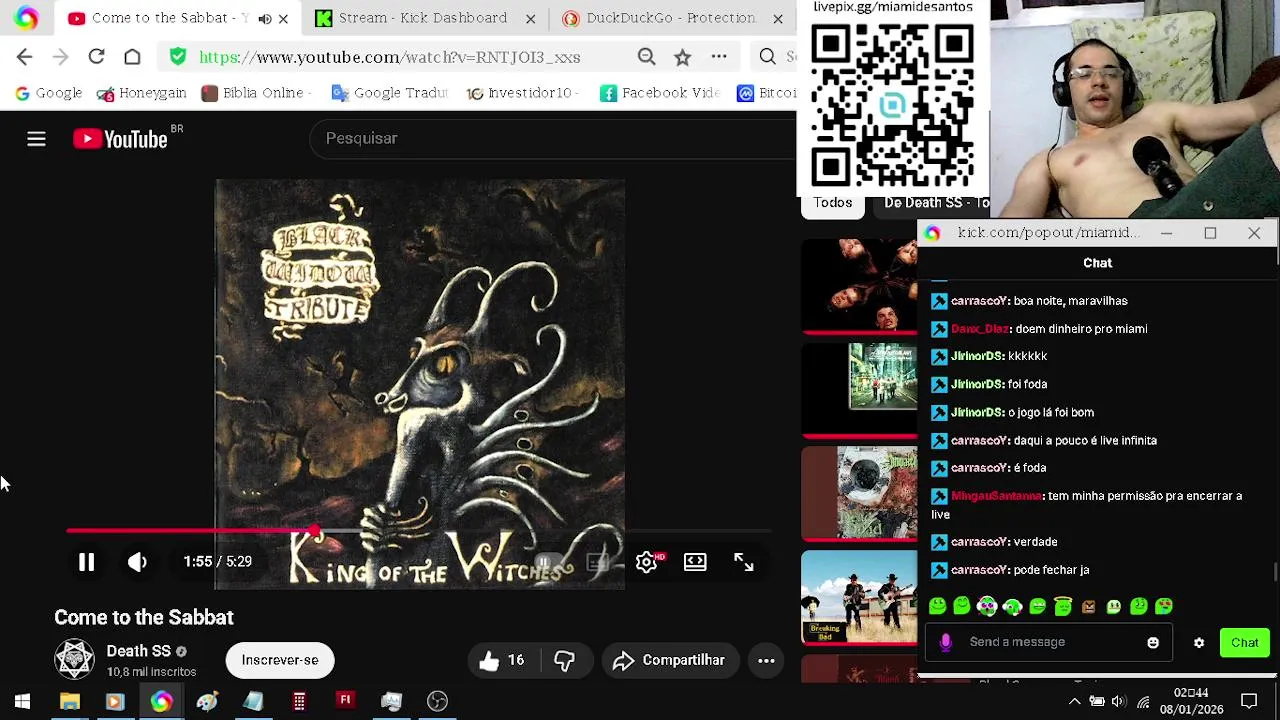Viewport: 1280px width, 720px height.
Task: Open the Death SS channel avatar
Action: [74, 660]
